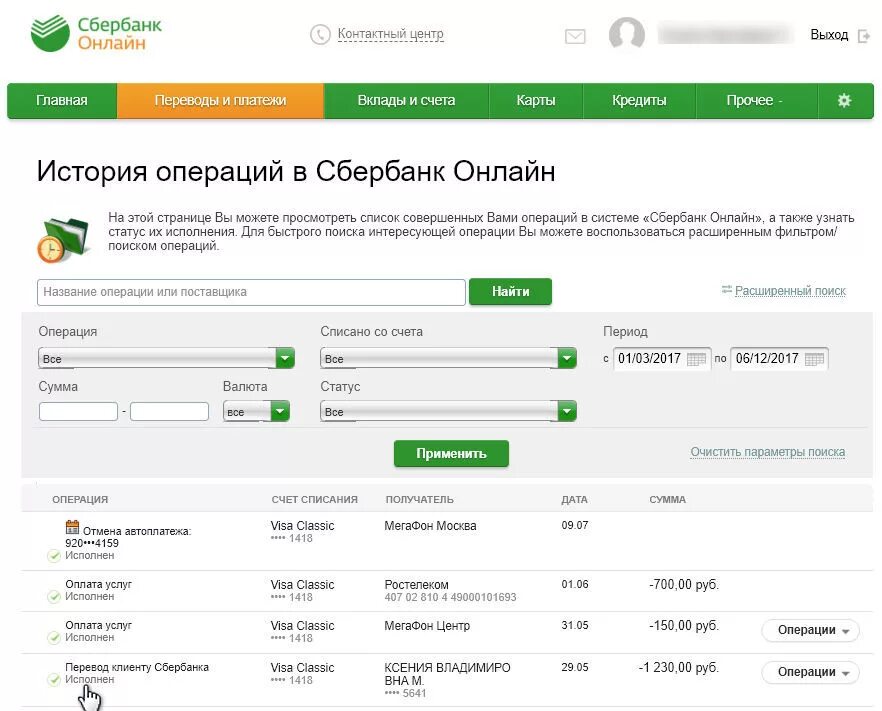This screenshot has width=882, height=711.
Task: Open calendar icon for end date 06/12/2017
Action: point(814,359)
